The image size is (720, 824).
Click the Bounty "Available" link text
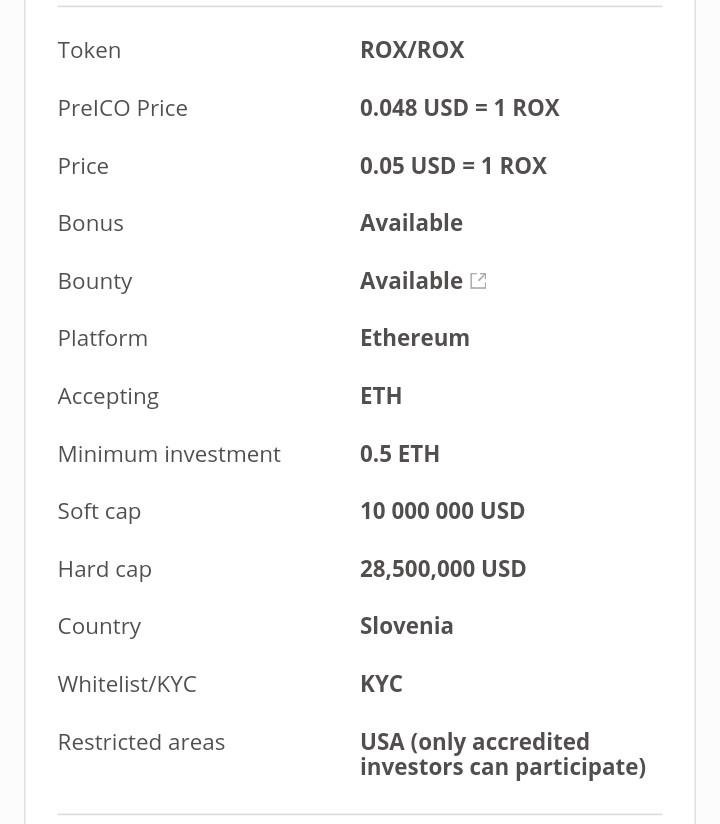tap(411, 281)
